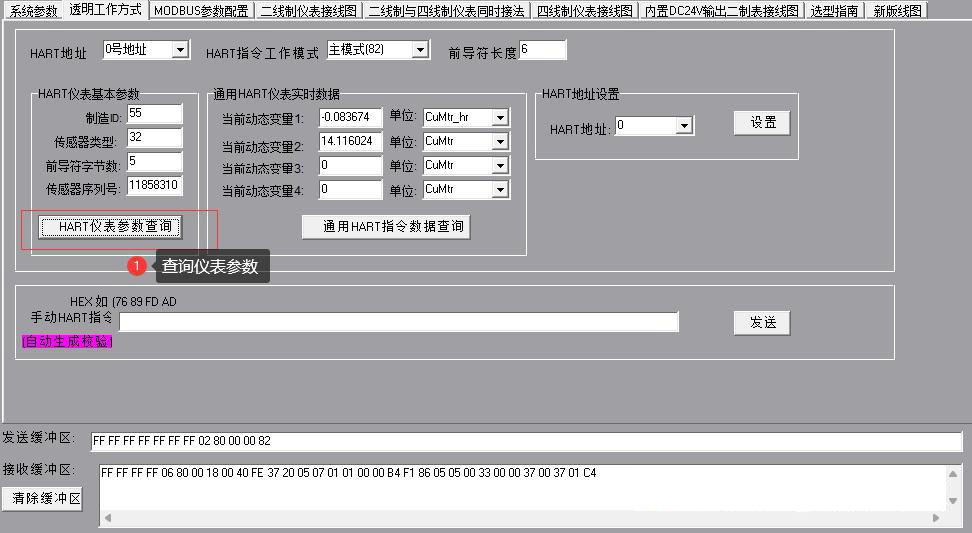Image resolution: width=972 pixels, height=533 pixels.
Task: Select the 透明工作方式 tab
Action: 105,9
